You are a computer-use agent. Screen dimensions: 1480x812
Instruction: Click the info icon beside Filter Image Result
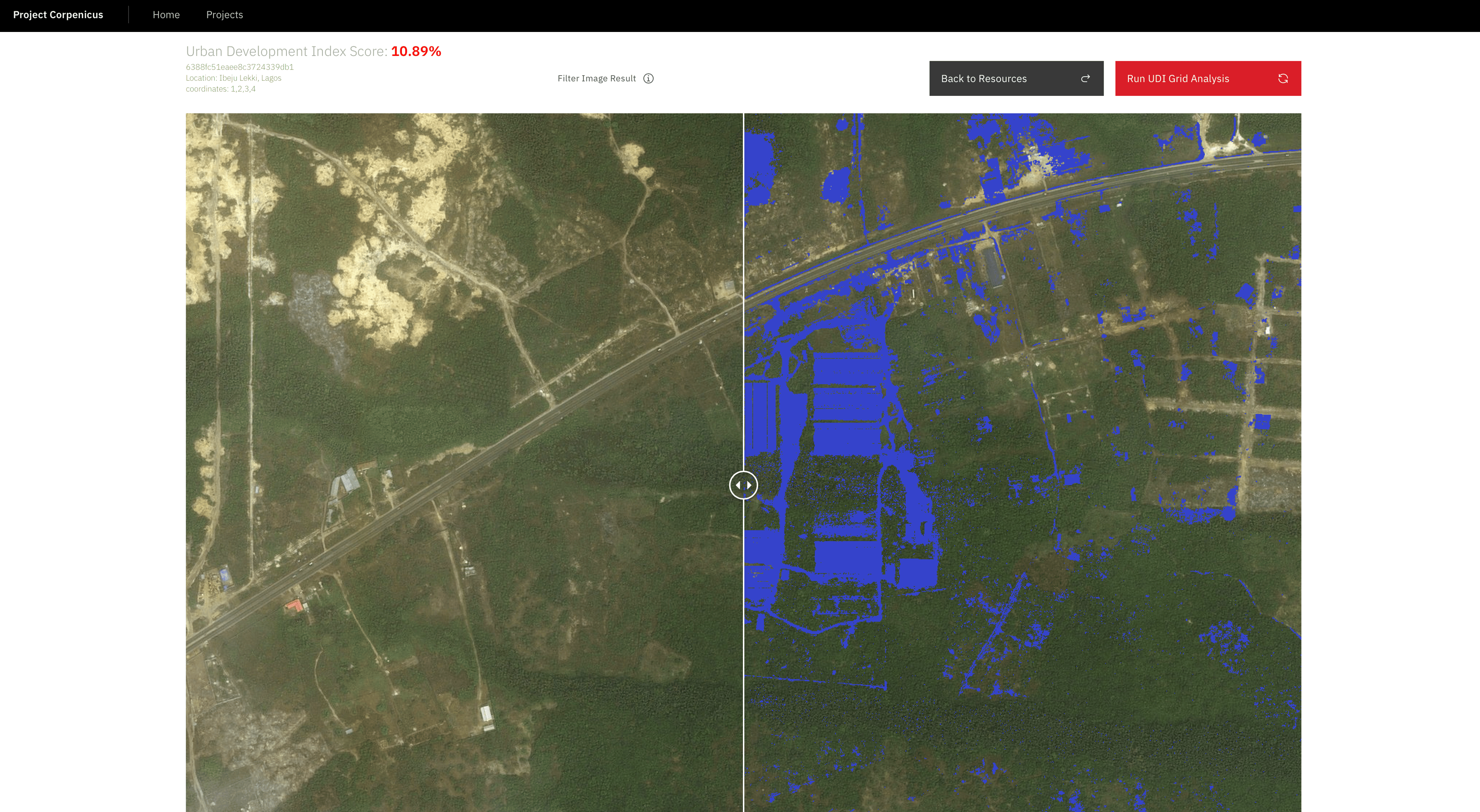pyautogui.click(x=648, y=79)
